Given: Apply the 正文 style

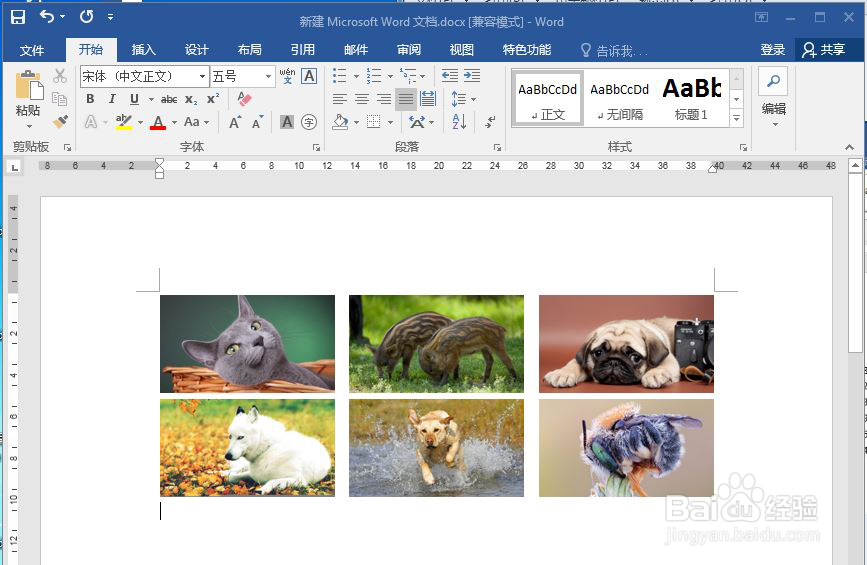Looking at the screenshot, I should [x=547, y=99].
